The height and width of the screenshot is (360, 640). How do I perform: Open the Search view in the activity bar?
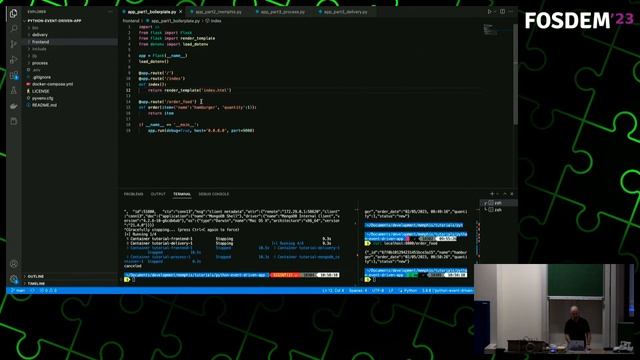13,28
